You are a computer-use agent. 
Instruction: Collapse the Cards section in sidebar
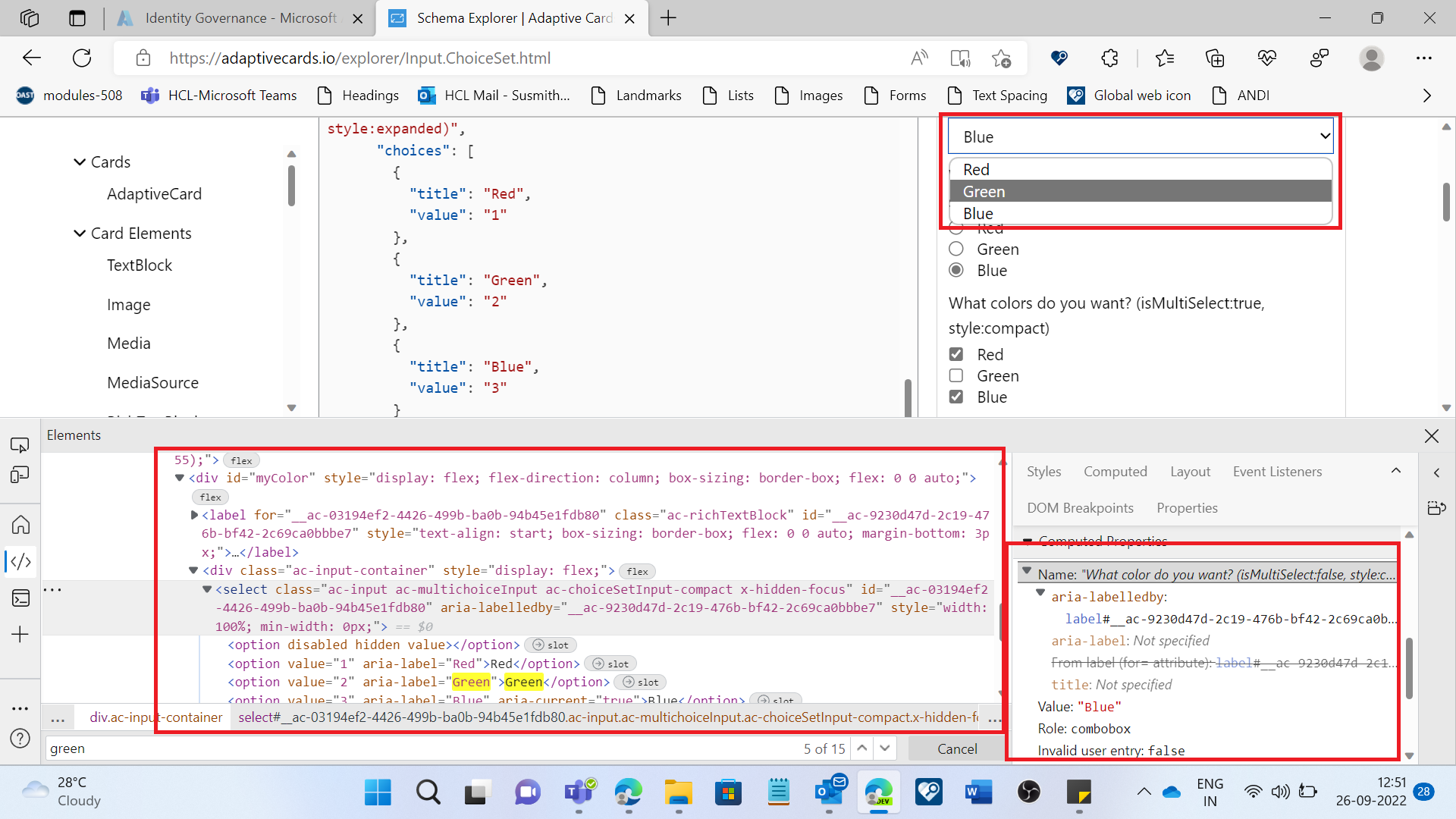(x=80, y=162)
